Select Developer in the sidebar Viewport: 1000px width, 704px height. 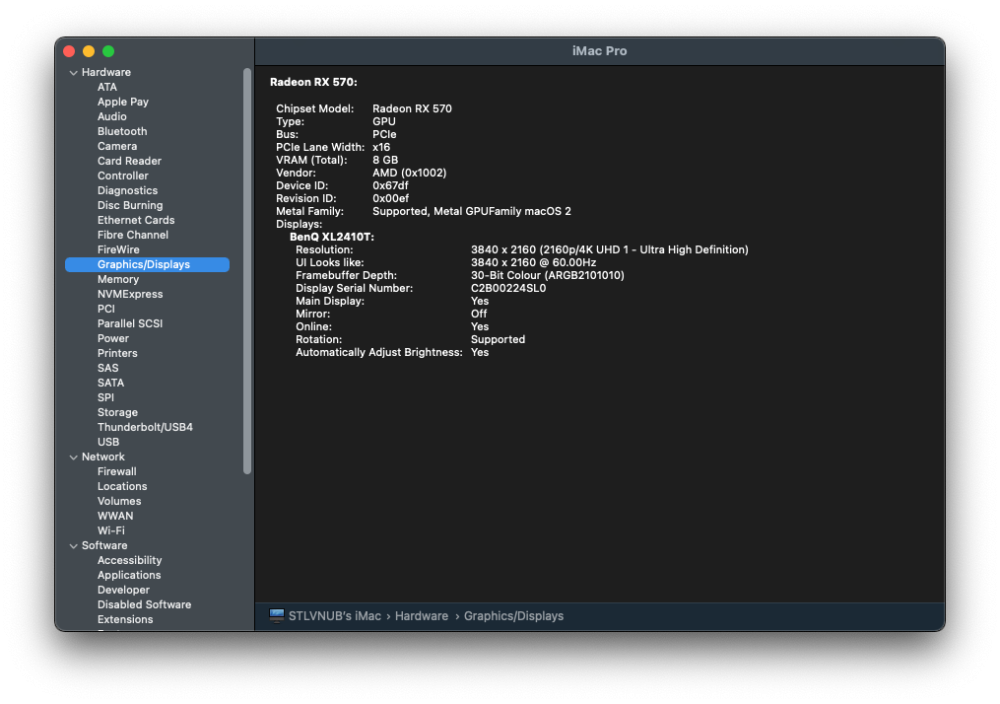[x=123, y=589]
